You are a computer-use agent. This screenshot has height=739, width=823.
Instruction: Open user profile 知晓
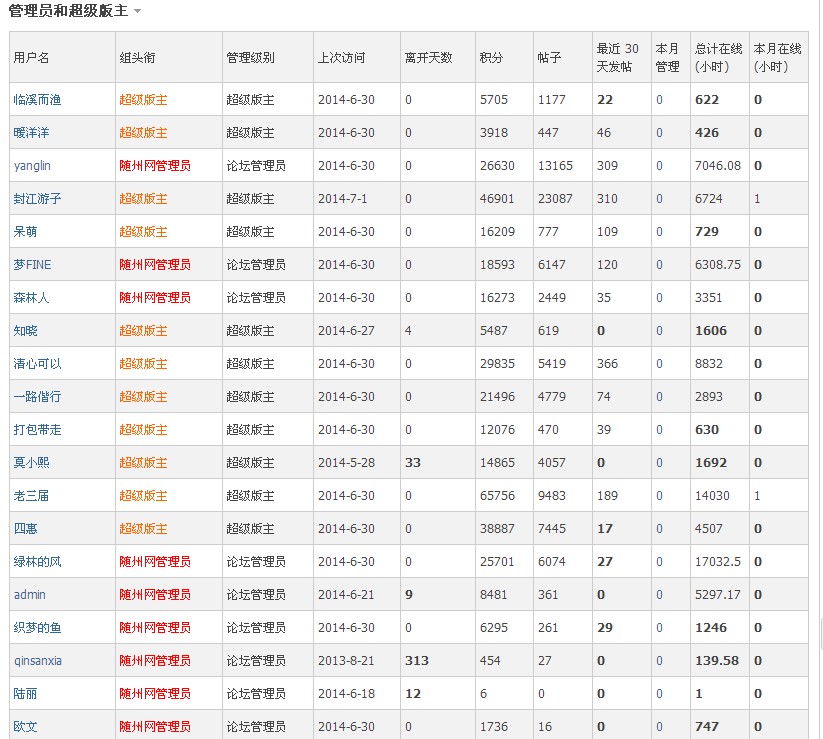click(25, 331)
